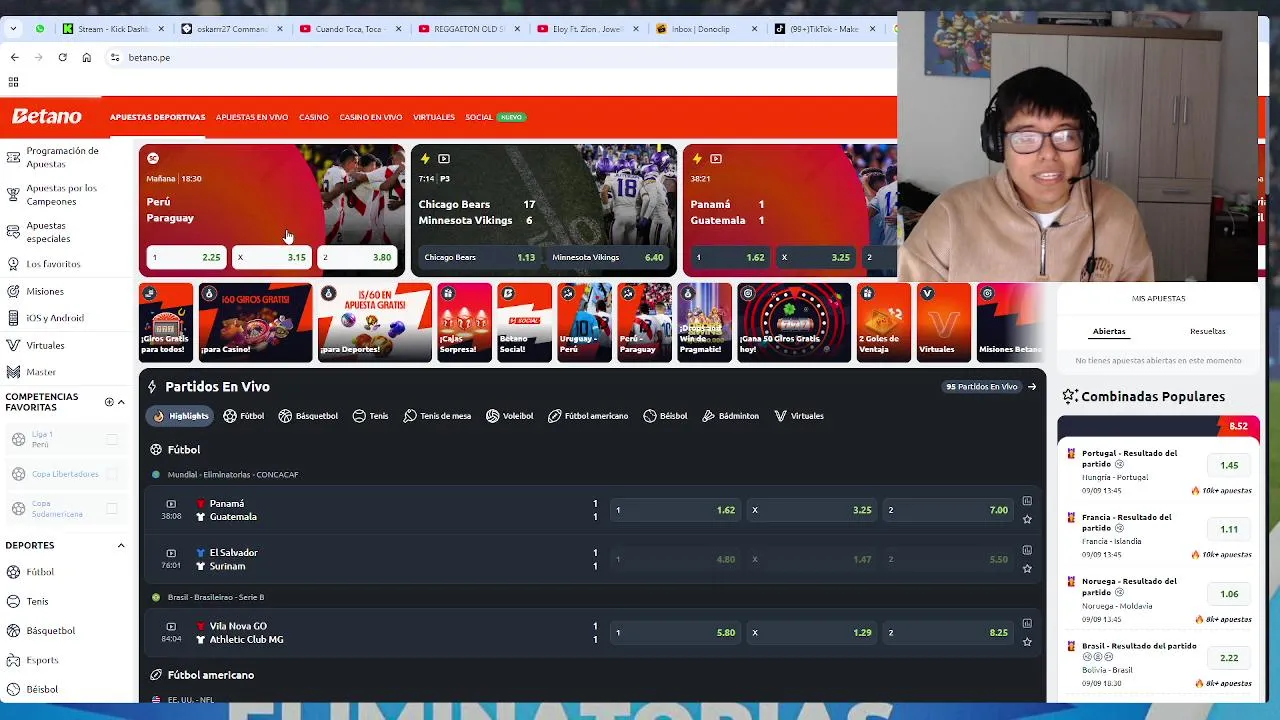Open live stream icon for Panamá row
This screenshot has width=1280, height=720.
coord(171,504)
